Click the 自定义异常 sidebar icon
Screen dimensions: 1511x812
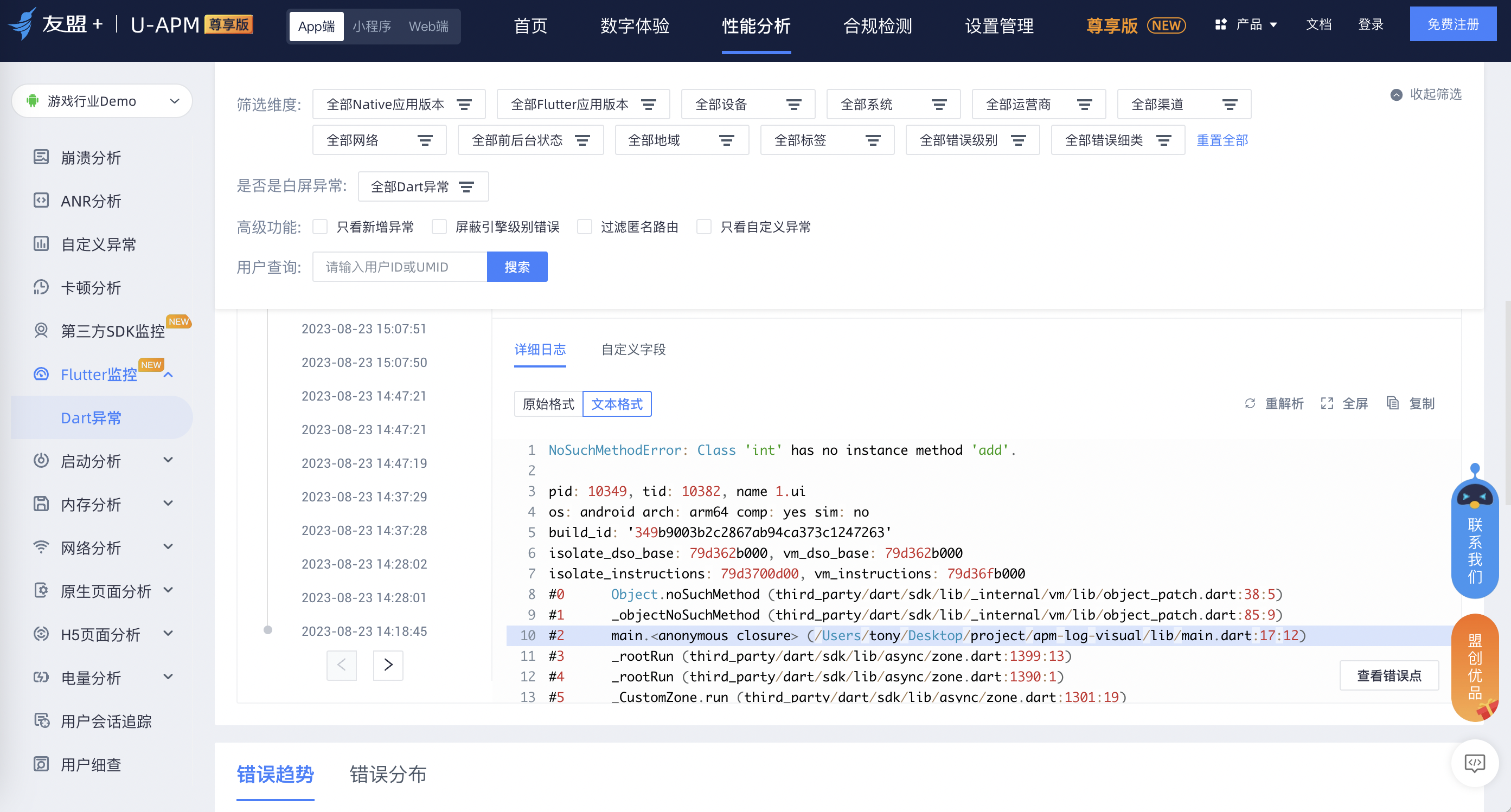click(x=41, y=243)
